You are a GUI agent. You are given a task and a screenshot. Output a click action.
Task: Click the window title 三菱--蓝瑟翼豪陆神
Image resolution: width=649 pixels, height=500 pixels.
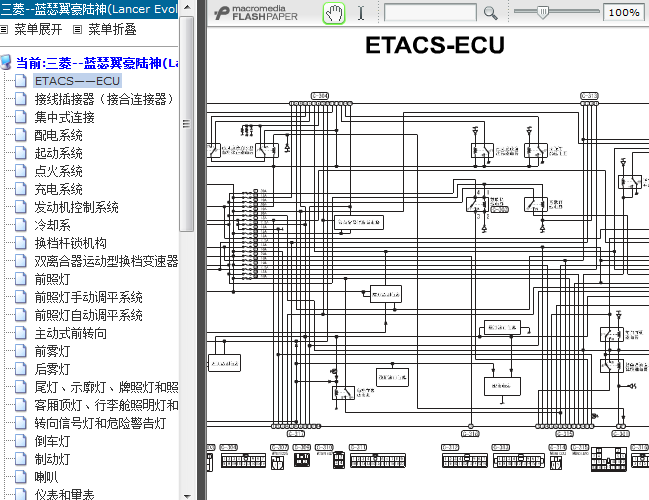click(x=89, y=9)
